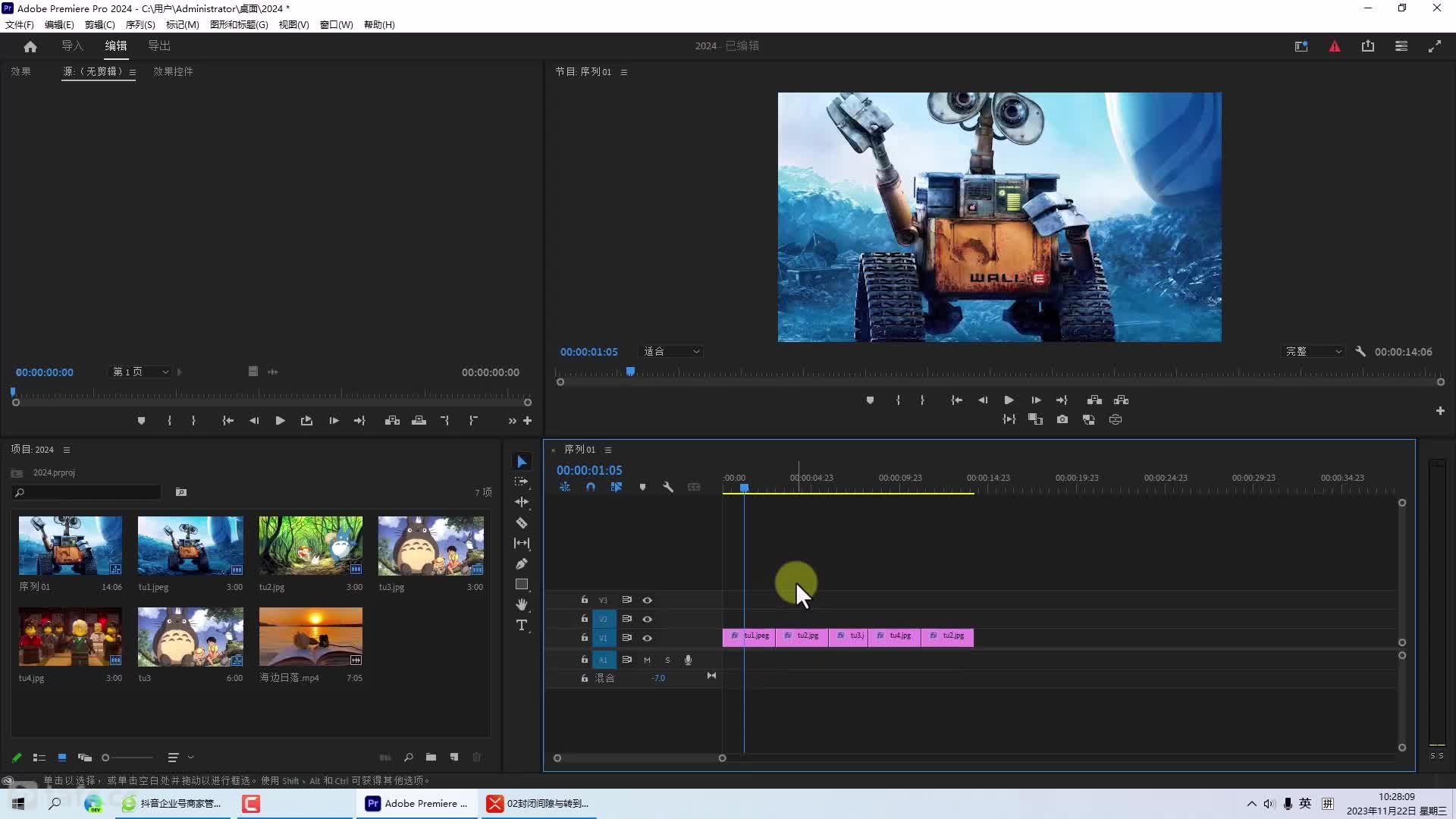Open the 适合 zoom level dropdown
Screen dimensions: 1456x819
pos(672,351)
